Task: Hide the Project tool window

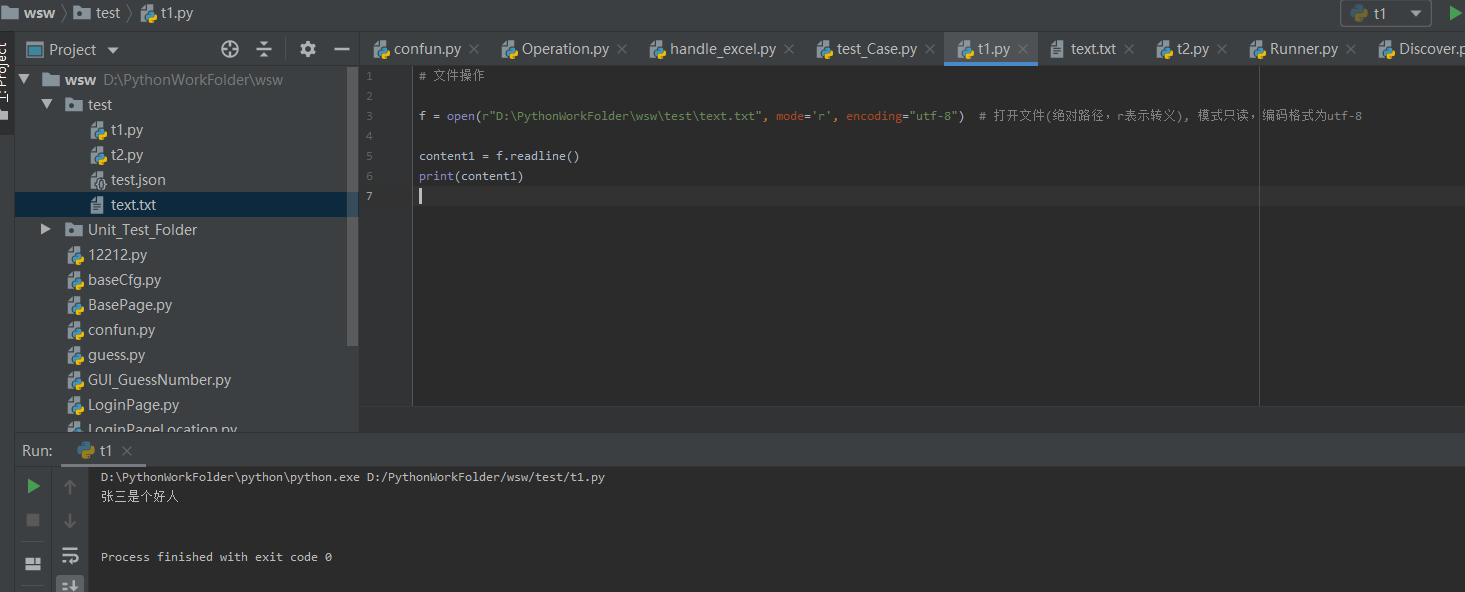Action: point(341,49)
